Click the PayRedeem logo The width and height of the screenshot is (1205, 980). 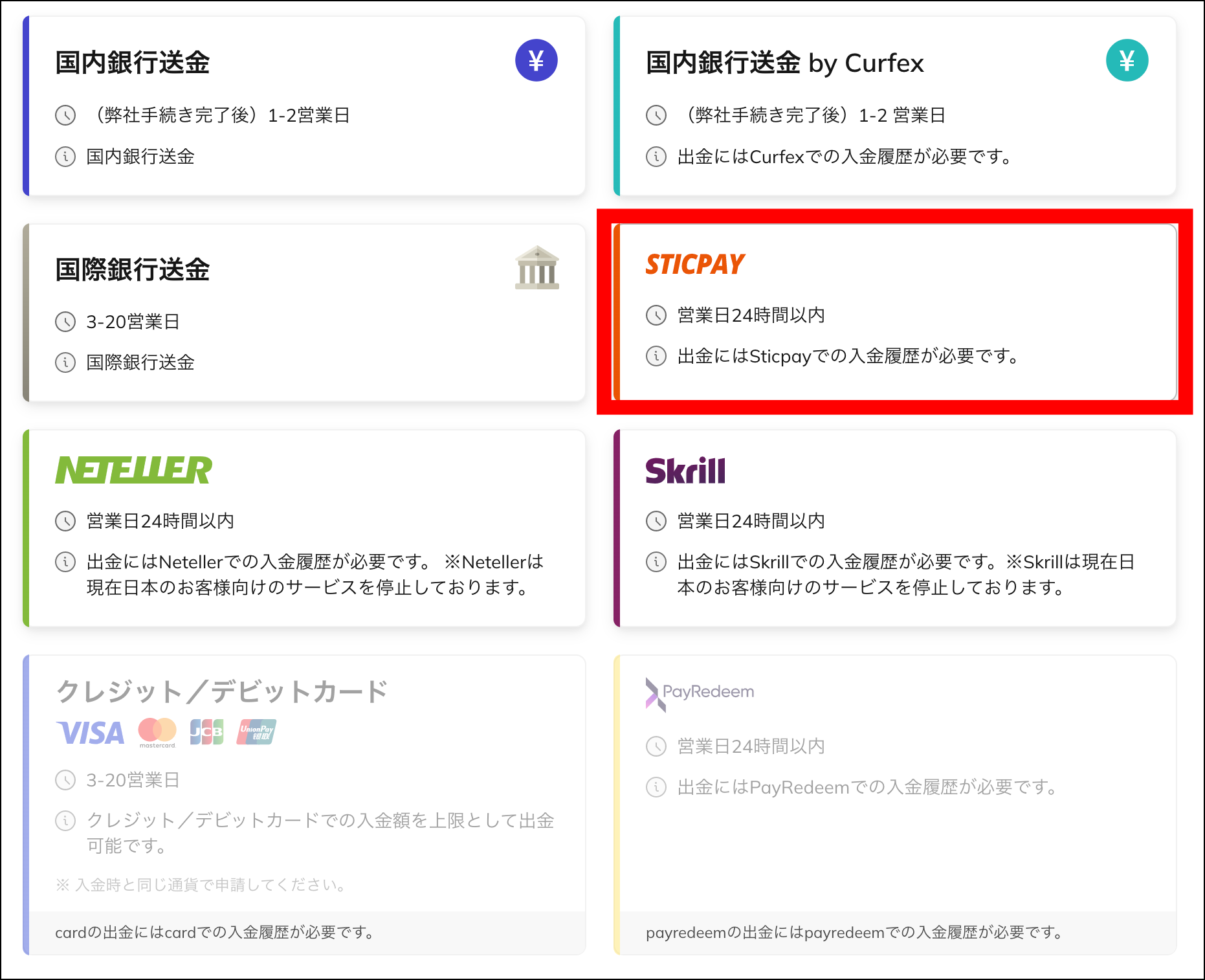(700, 691)
